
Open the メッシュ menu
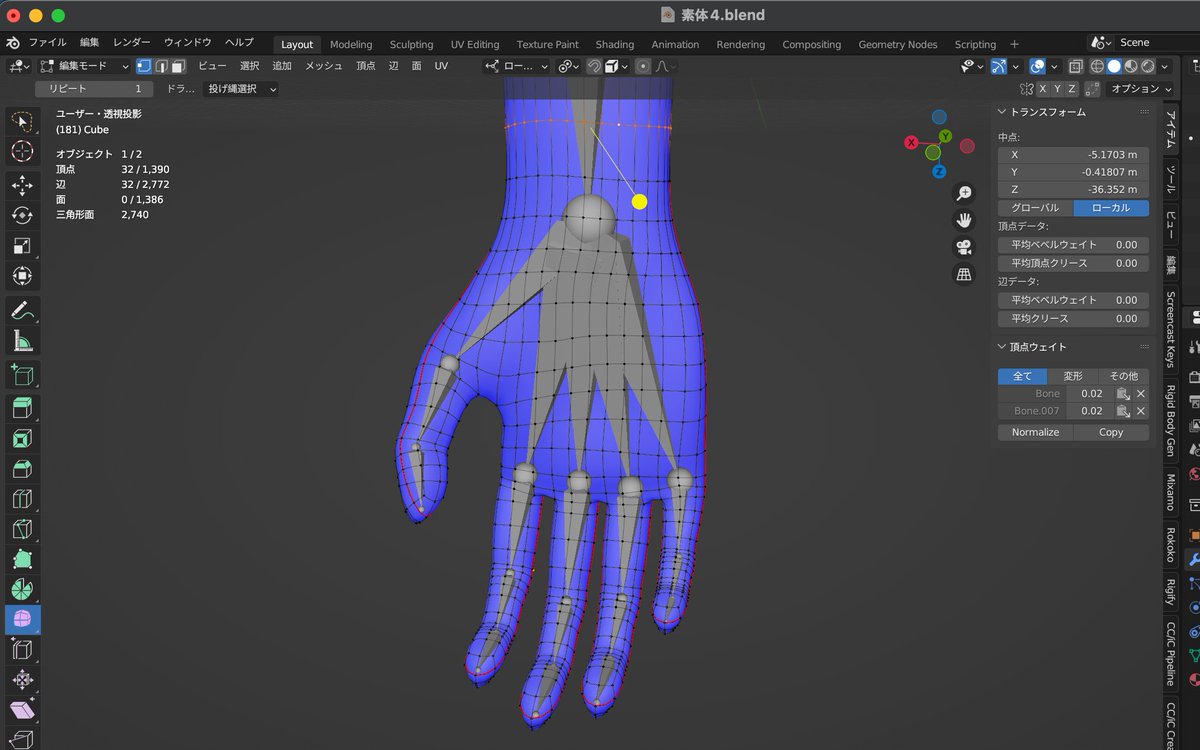(323, 66)
